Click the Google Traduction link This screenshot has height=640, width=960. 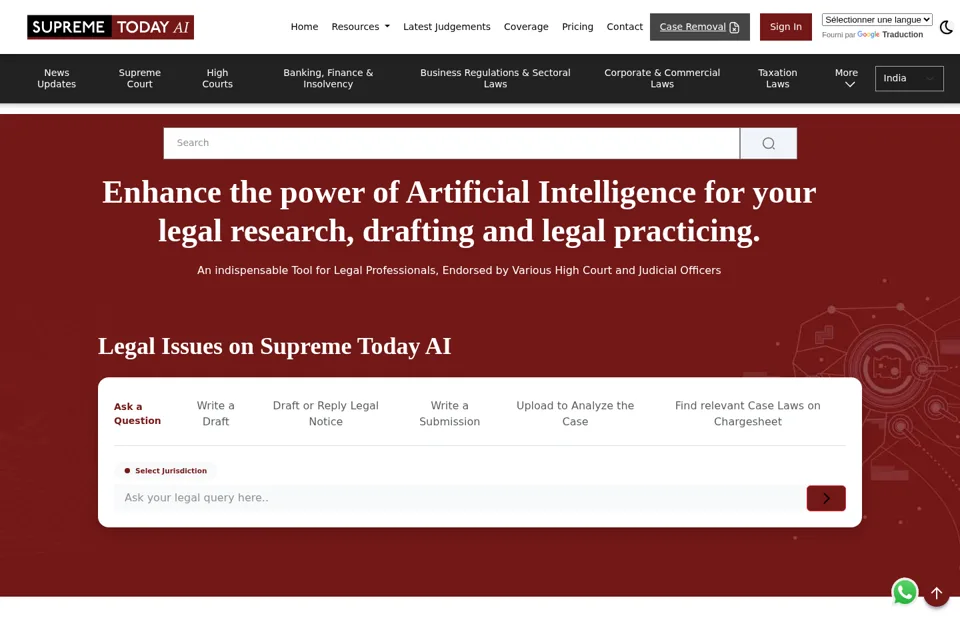click(890, 35)
